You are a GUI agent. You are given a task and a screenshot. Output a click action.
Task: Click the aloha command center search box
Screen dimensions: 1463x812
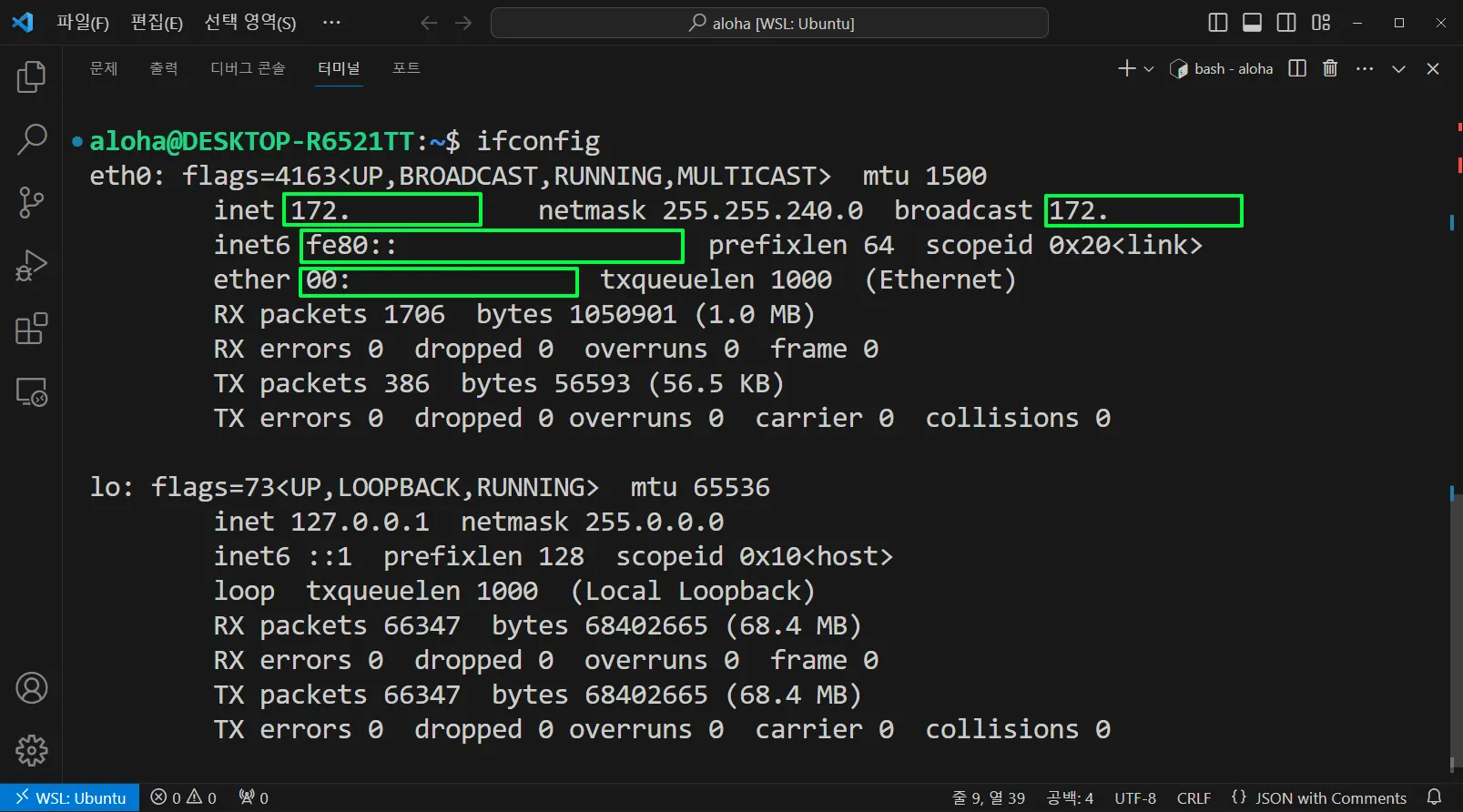[769, 23]
